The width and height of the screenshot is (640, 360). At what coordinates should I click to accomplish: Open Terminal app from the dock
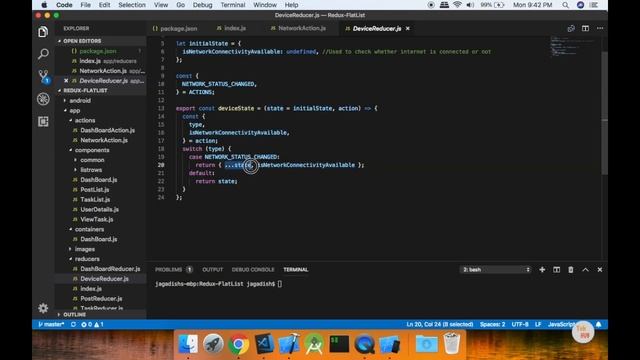(339, 344)
